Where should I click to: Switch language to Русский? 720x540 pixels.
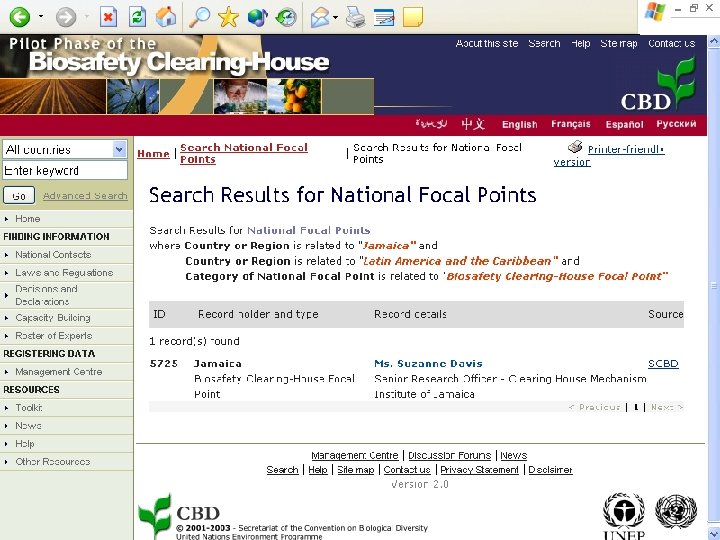coord(676,124)
